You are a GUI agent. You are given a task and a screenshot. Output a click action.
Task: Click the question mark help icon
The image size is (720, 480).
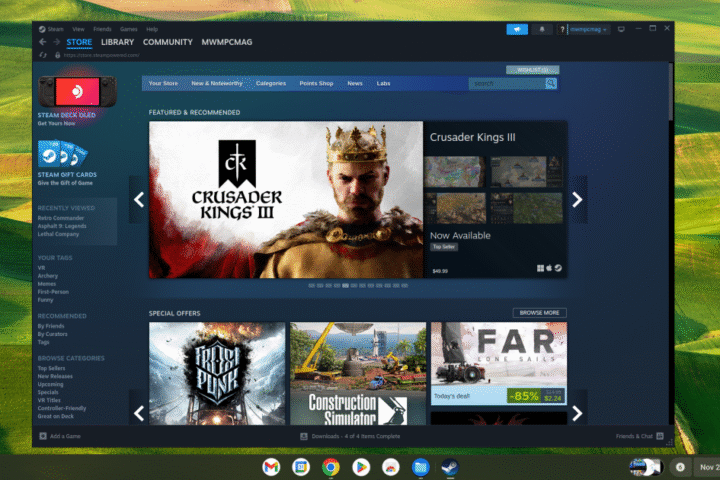coord(562,29)
